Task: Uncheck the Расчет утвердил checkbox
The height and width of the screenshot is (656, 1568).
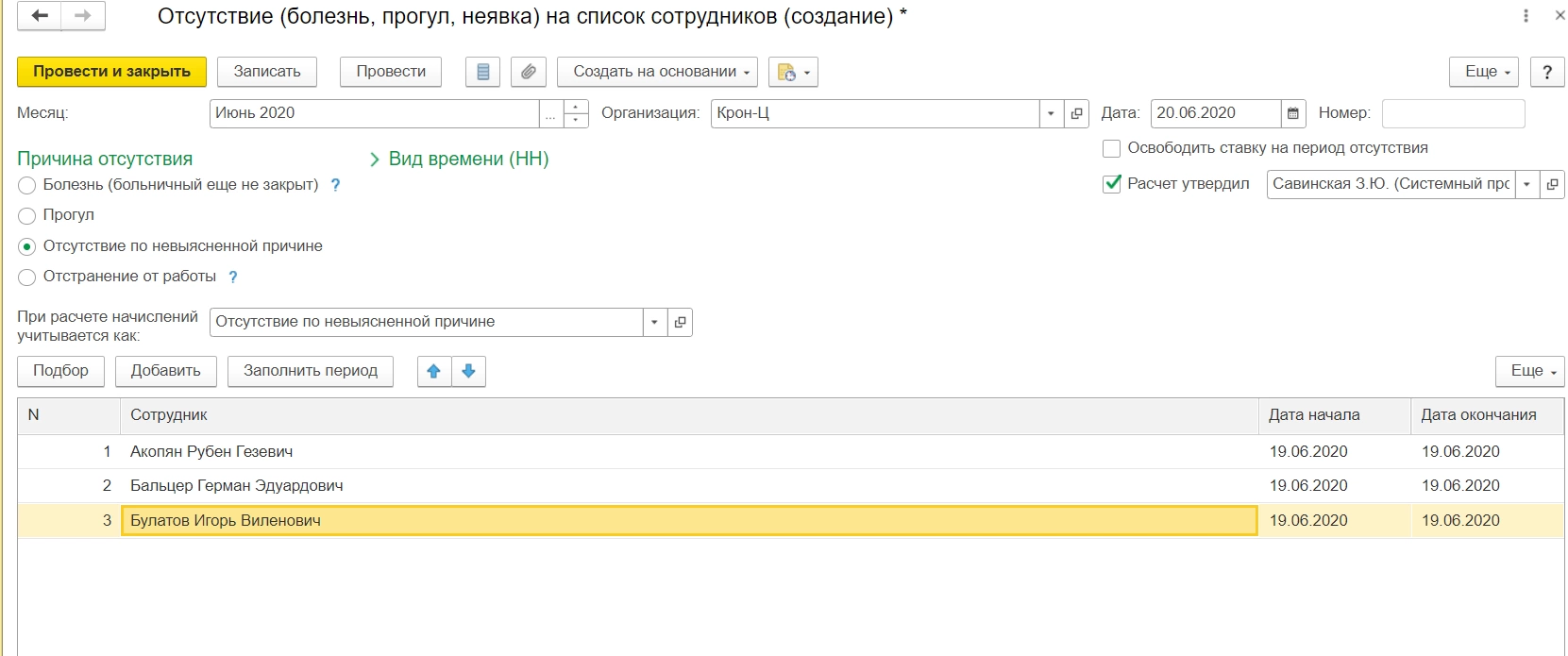Action: (1112, 184)
